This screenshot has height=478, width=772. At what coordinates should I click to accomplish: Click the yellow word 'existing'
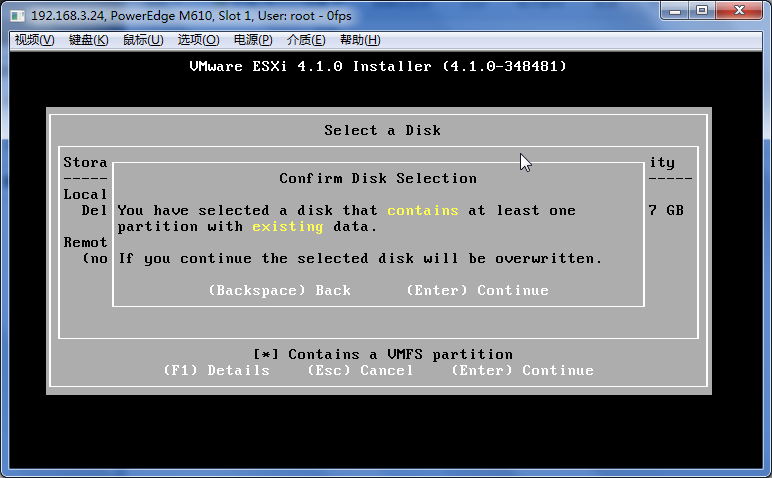[288, 227]
